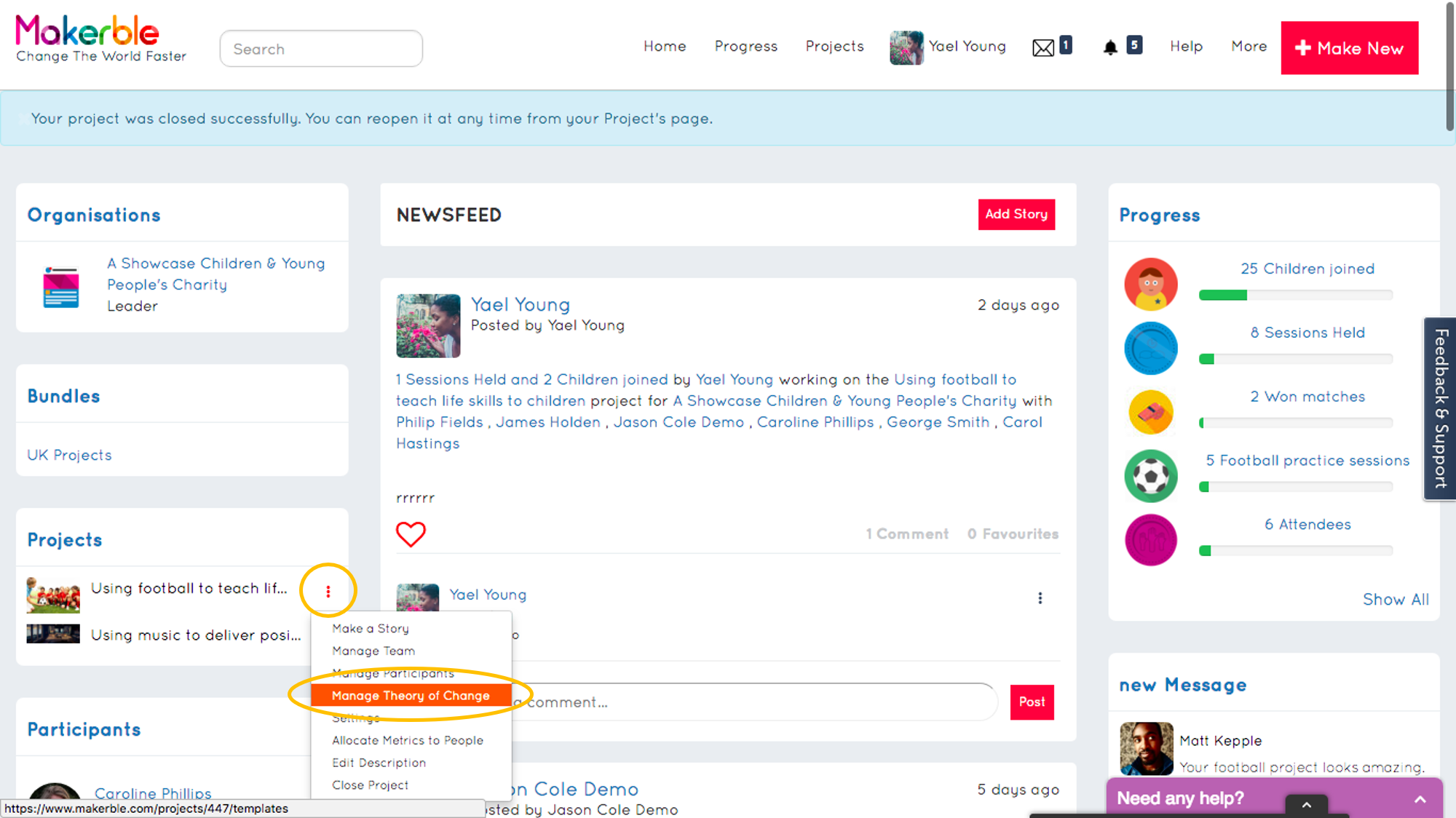Click the write a comment field
The height and width of the screenshot is (818, 1456).
[x=750, y=702]
